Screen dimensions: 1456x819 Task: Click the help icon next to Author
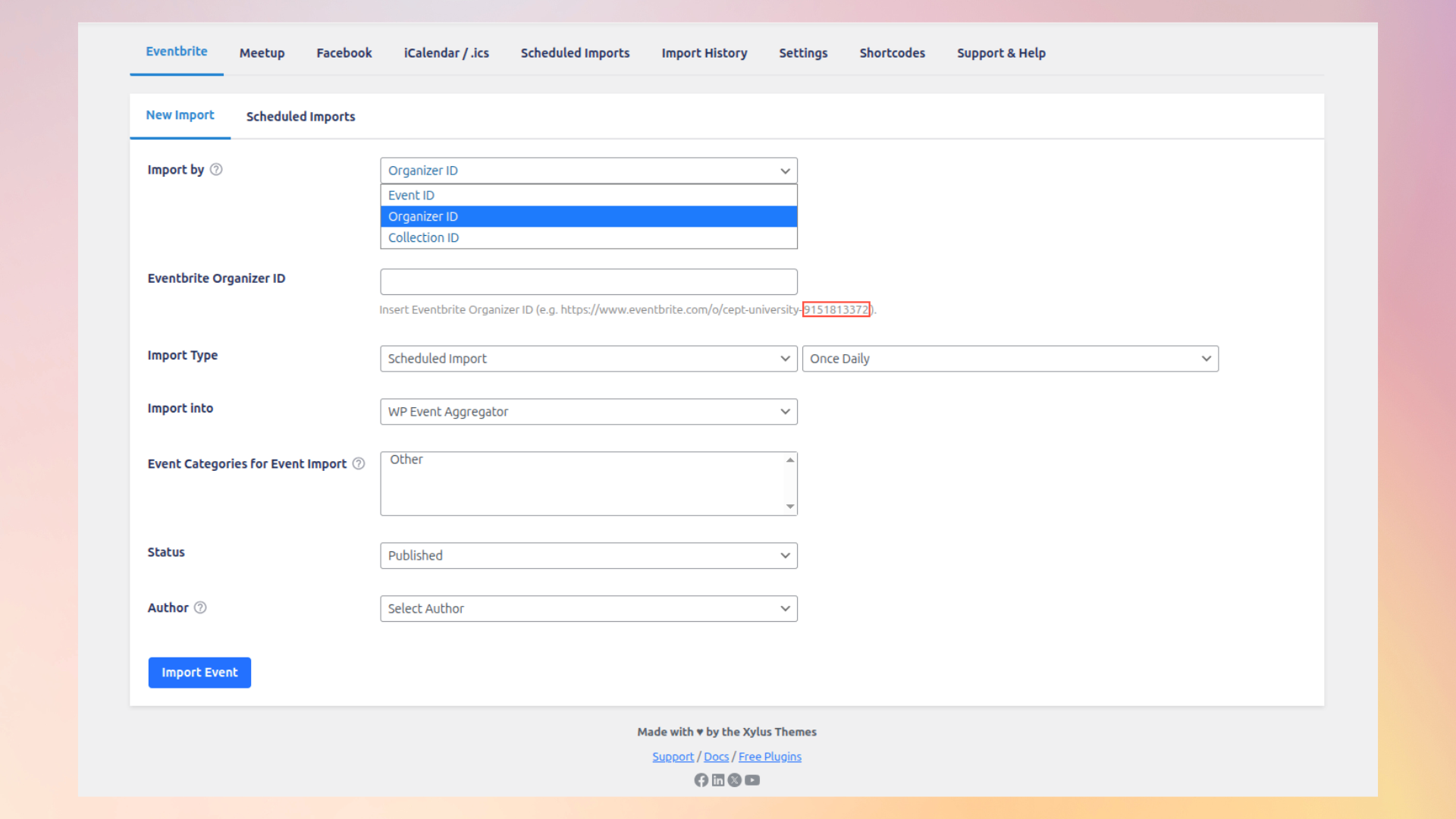click(200, 607)
